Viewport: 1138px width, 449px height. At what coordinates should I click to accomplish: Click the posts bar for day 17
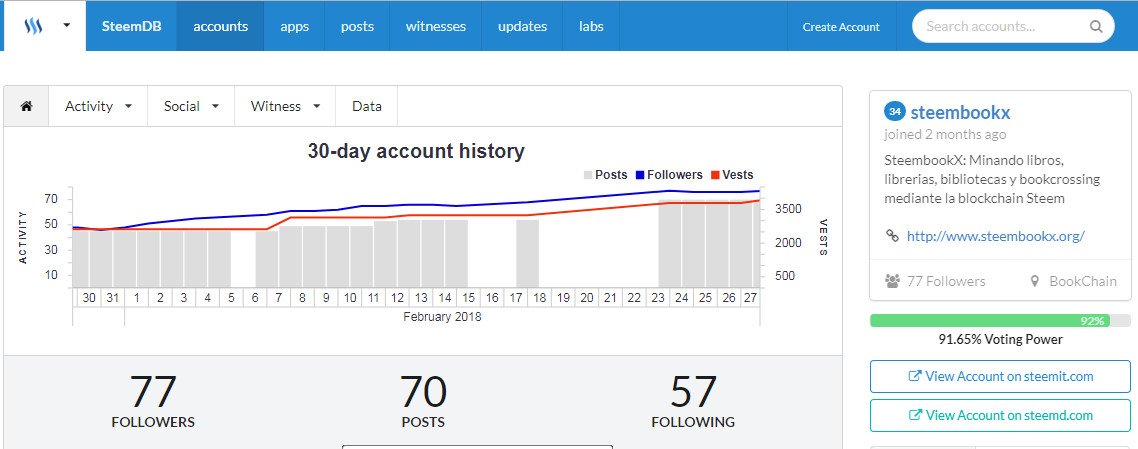528,253
